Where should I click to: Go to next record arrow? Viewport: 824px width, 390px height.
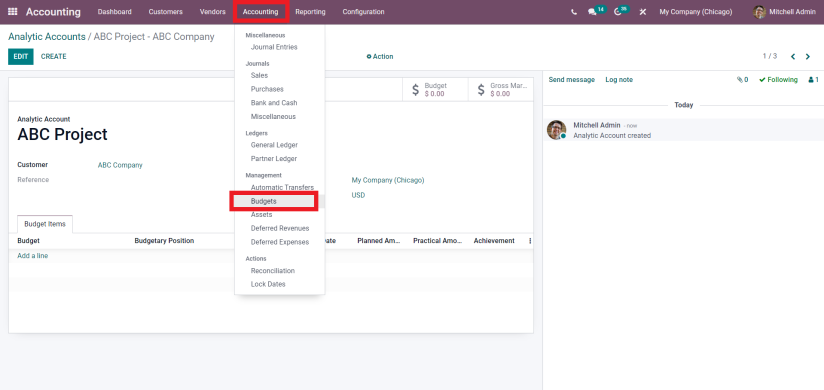tap(808, 57)
